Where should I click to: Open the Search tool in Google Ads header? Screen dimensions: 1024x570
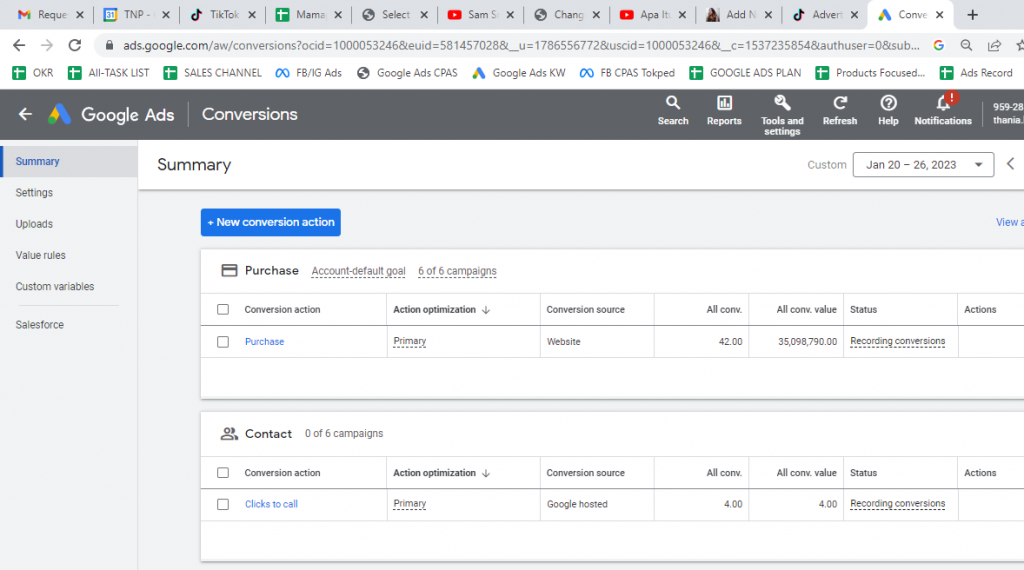[x=673, y=110]
